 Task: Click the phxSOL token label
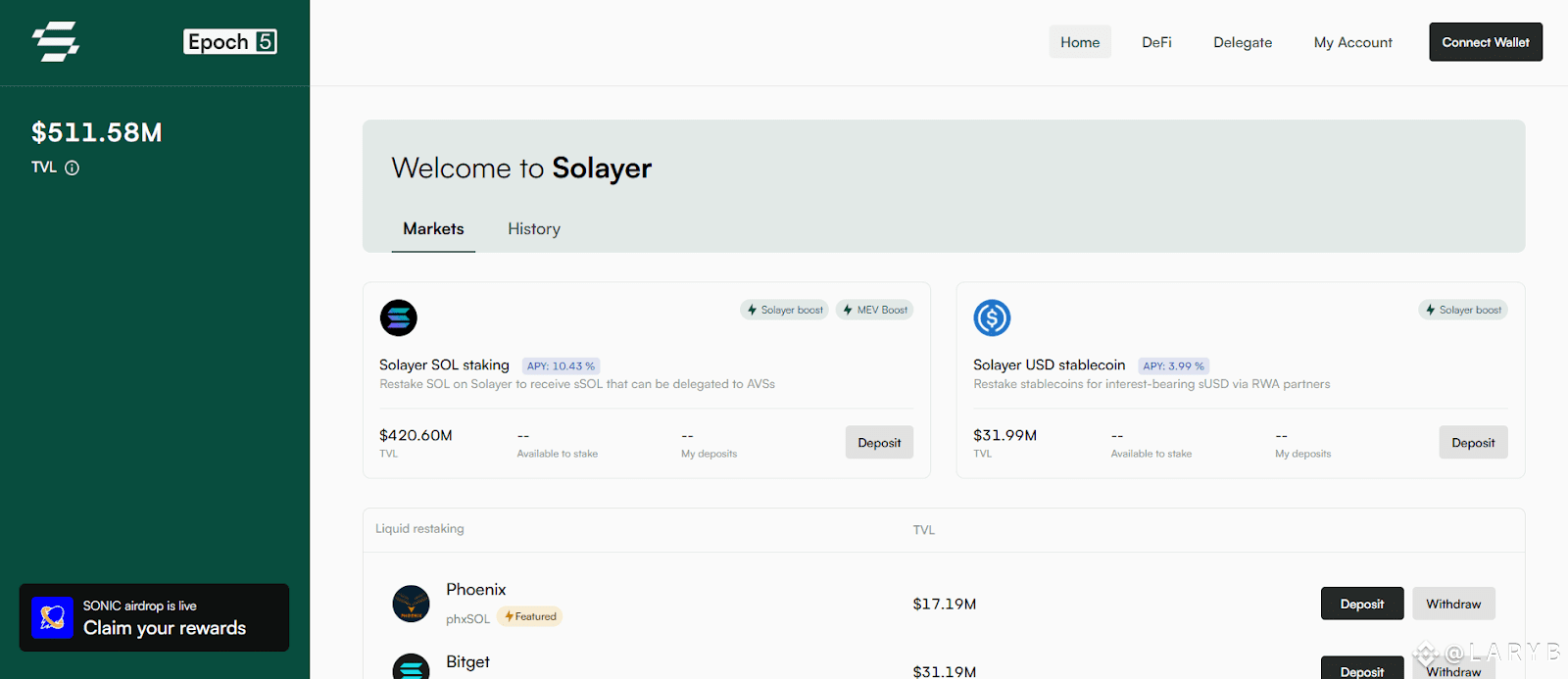tap(467, 618)
